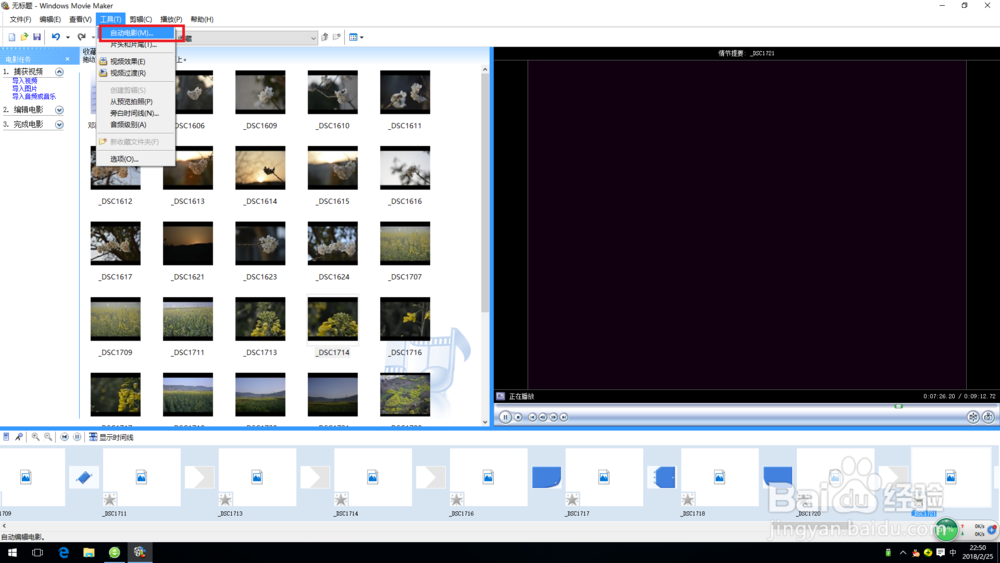Open a project with the folder icon
Screen dimensions: 1000x563
(24, 37)
